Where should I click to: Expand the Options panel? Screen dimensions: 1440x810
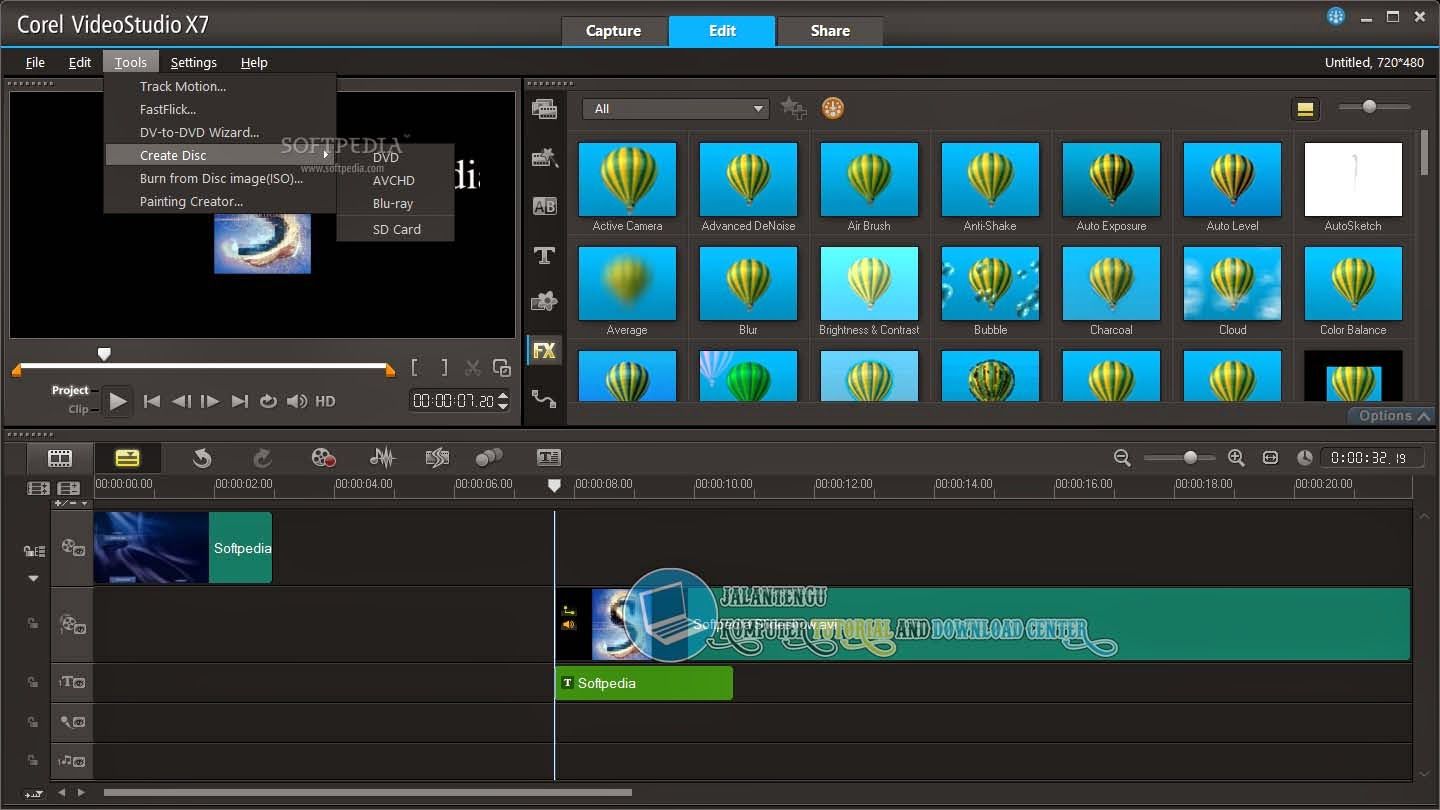click(1392, 416)
